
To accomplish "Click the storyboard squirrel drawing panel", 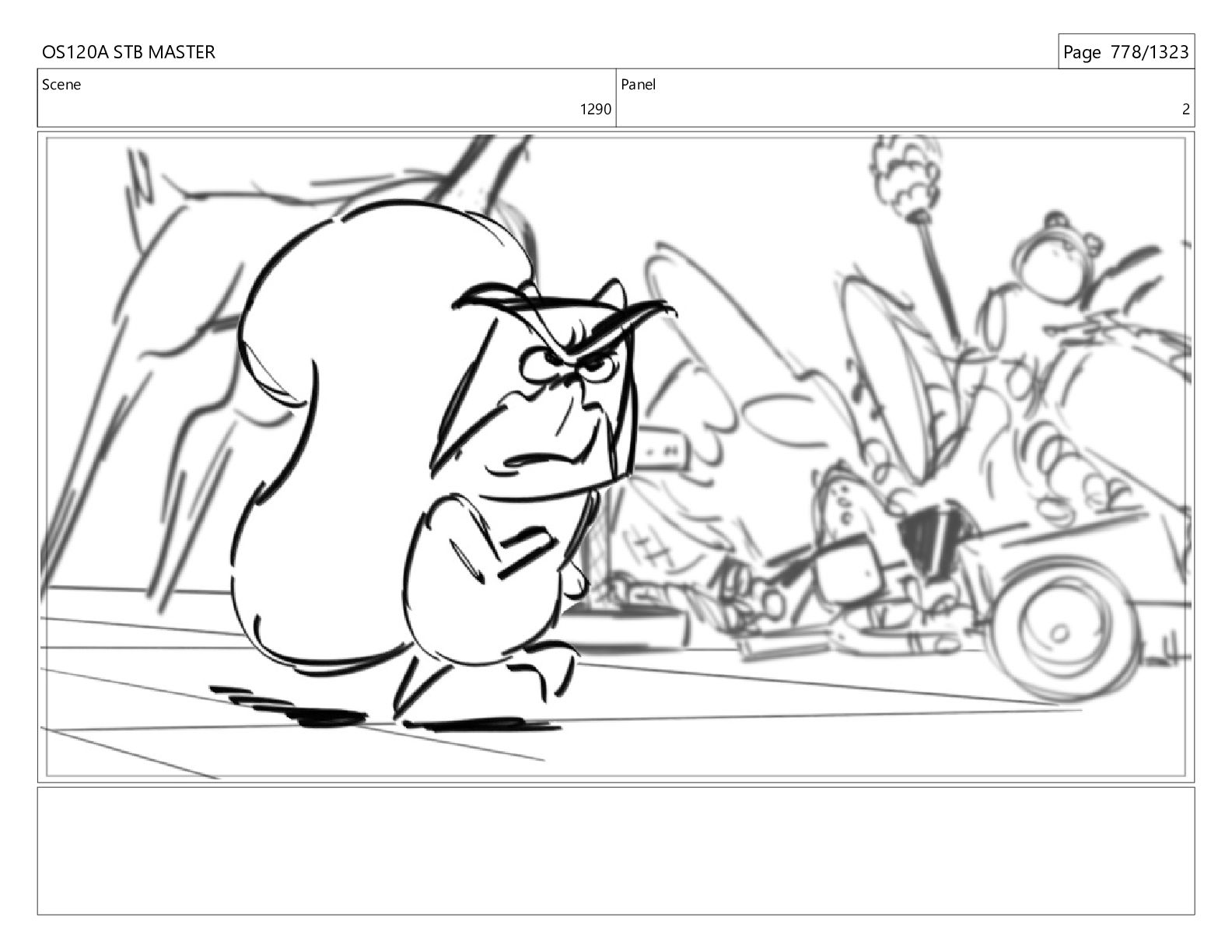I will pyautogui.click(x=616, y=457).
